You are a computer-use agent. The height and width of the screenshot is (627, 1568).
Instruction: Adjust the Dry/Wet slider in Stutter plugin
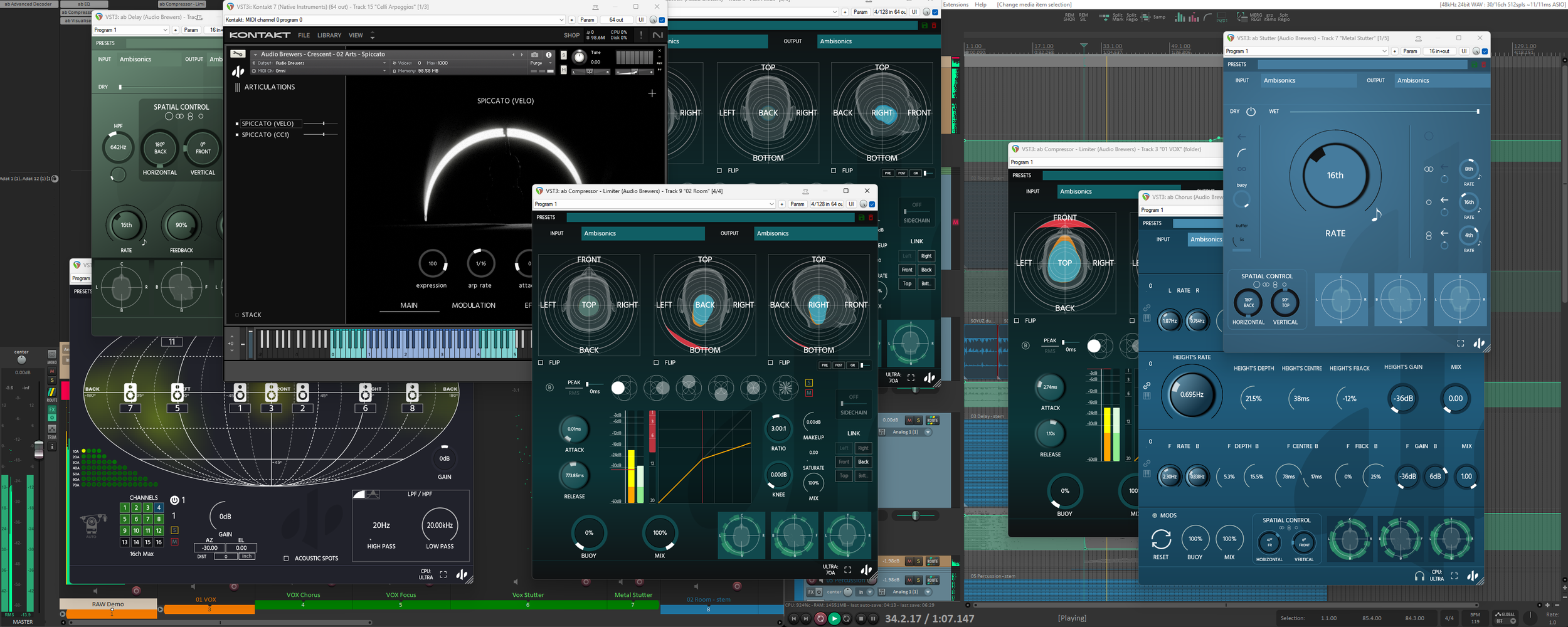coord(1384,112)
